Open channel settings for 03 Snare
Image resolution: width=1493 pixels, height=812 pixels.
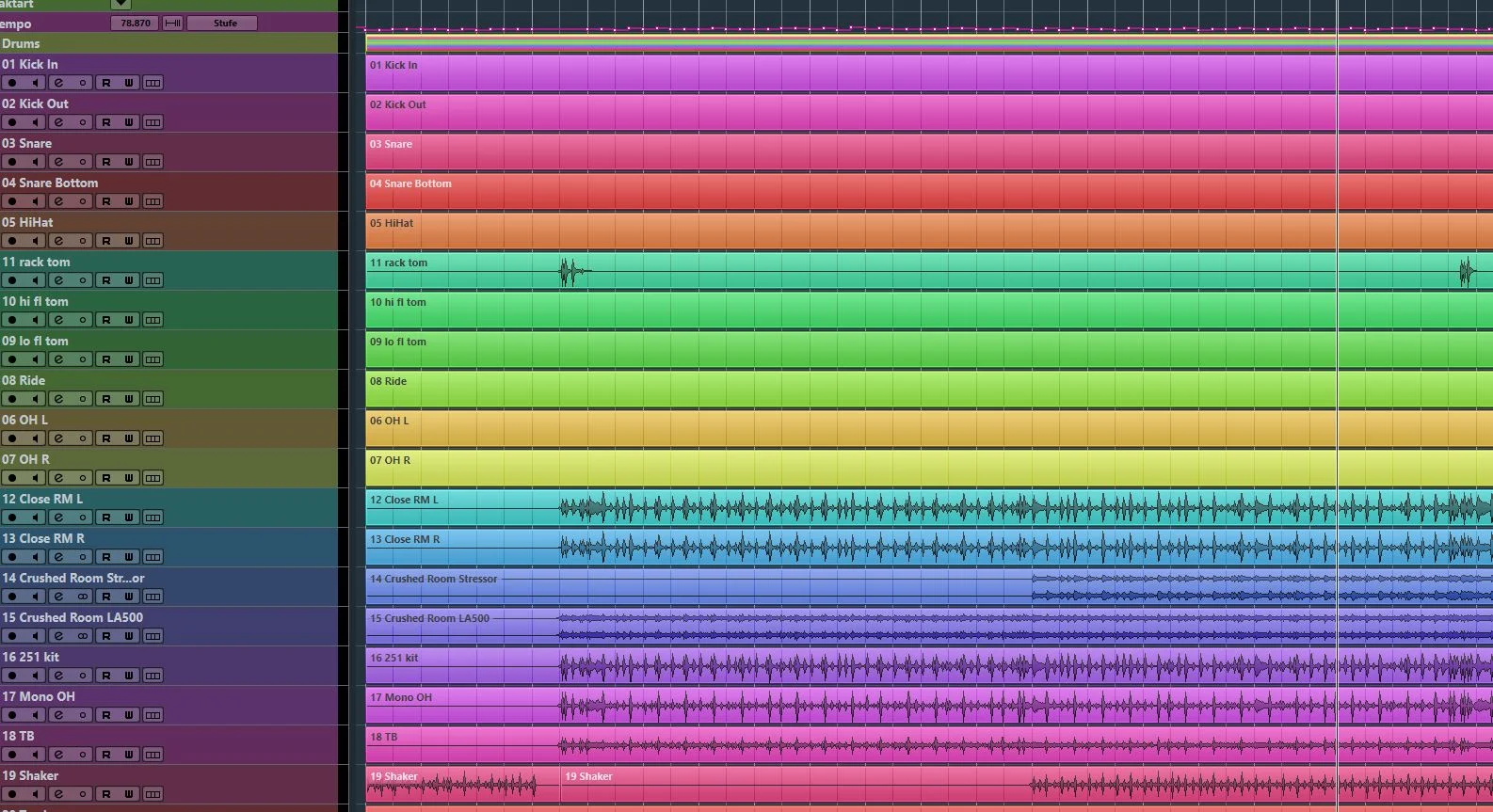tap(59, 162)
